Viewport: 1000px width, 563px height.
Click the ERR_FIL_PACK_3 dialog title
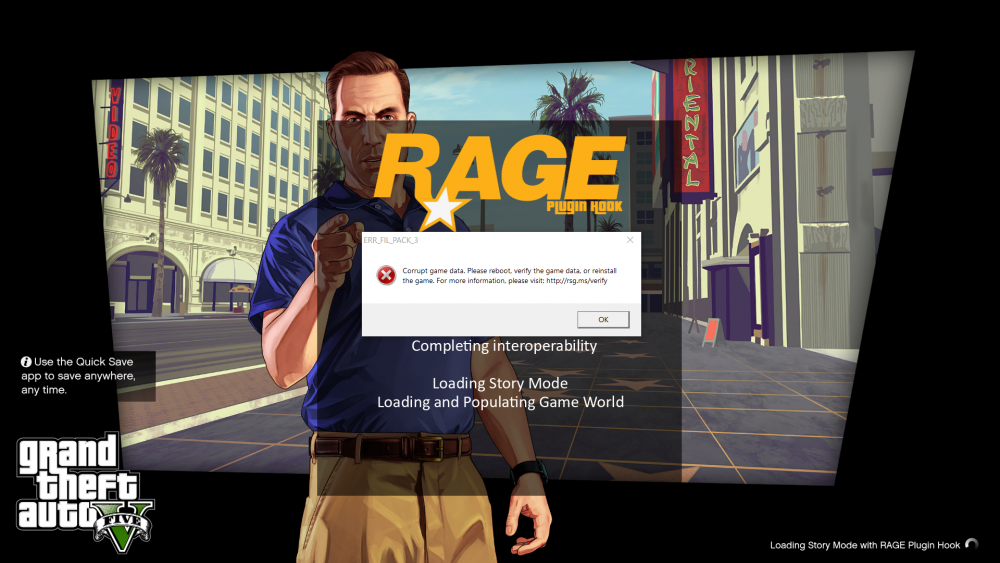[x=391, y=240]
